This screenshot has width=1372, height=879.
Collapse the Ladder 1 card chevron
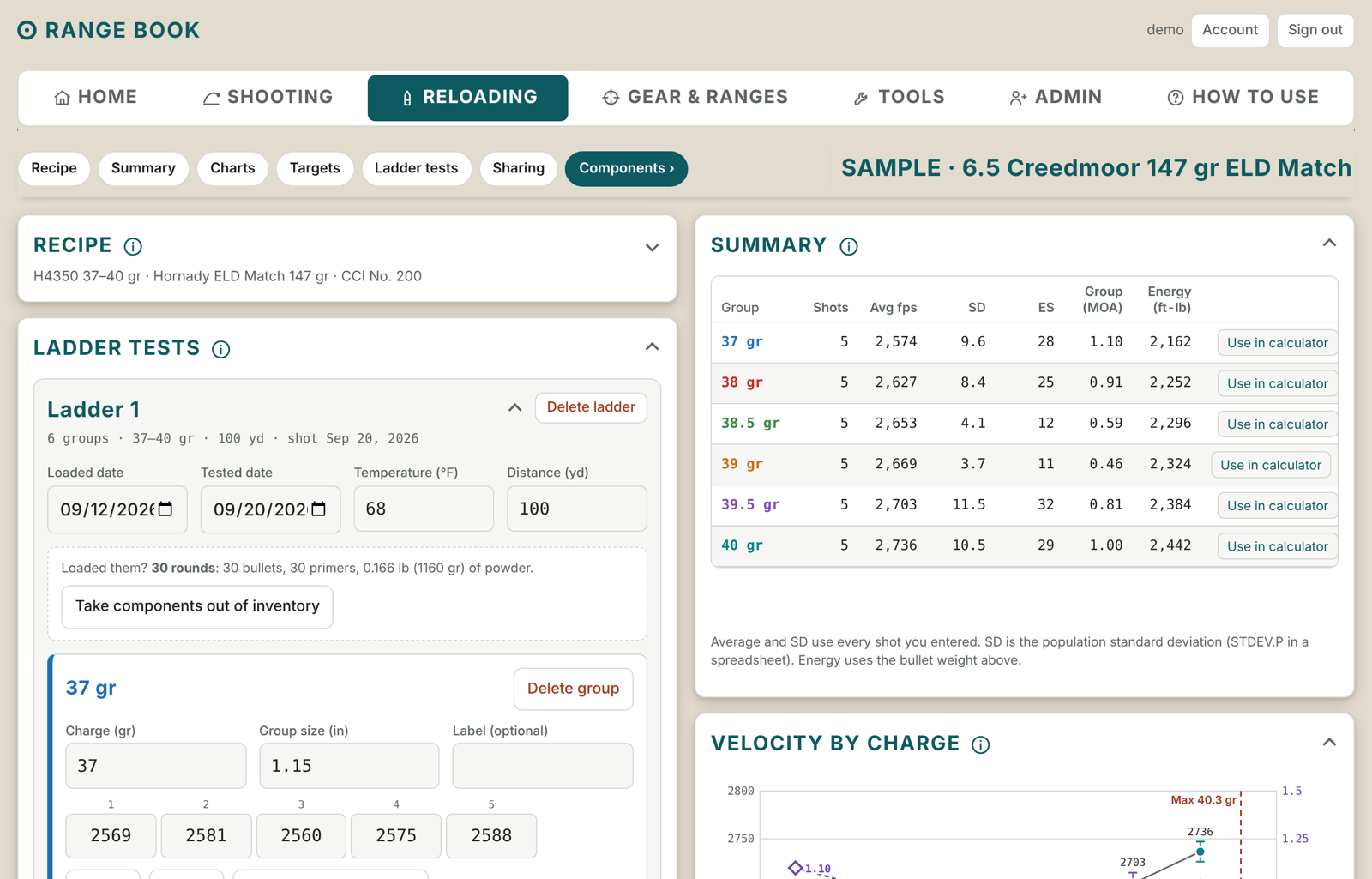(x=514, y=407)
